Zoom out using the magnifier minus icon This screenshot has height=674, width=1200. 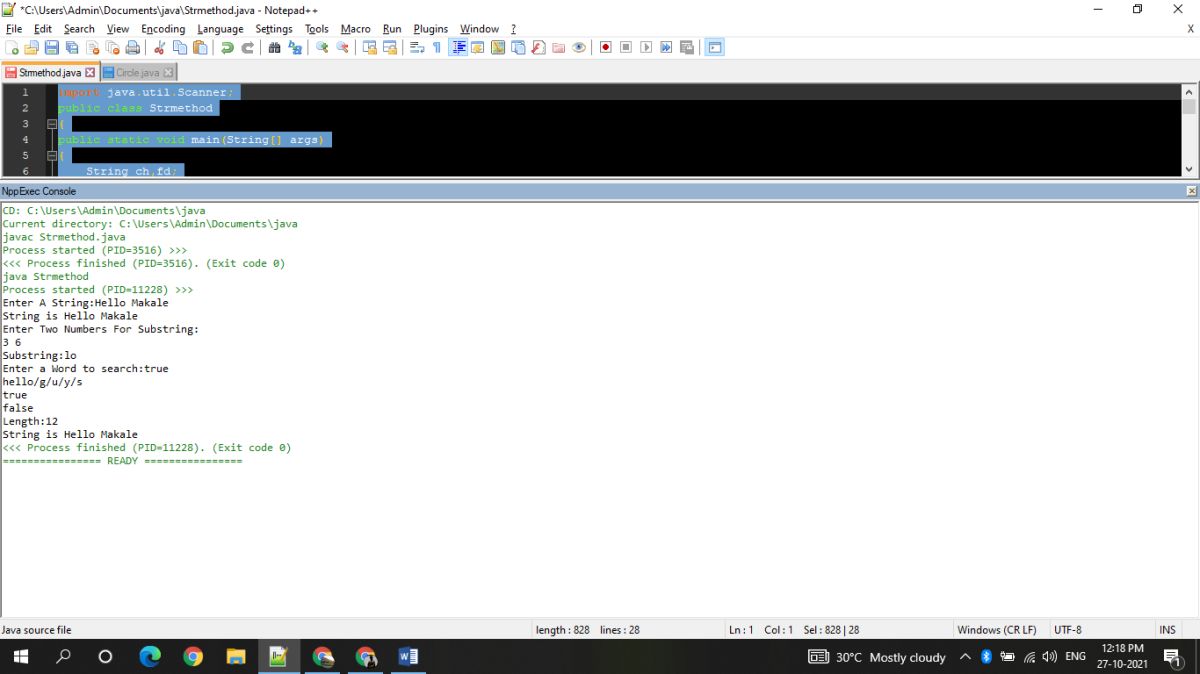[x=343, y=47]
